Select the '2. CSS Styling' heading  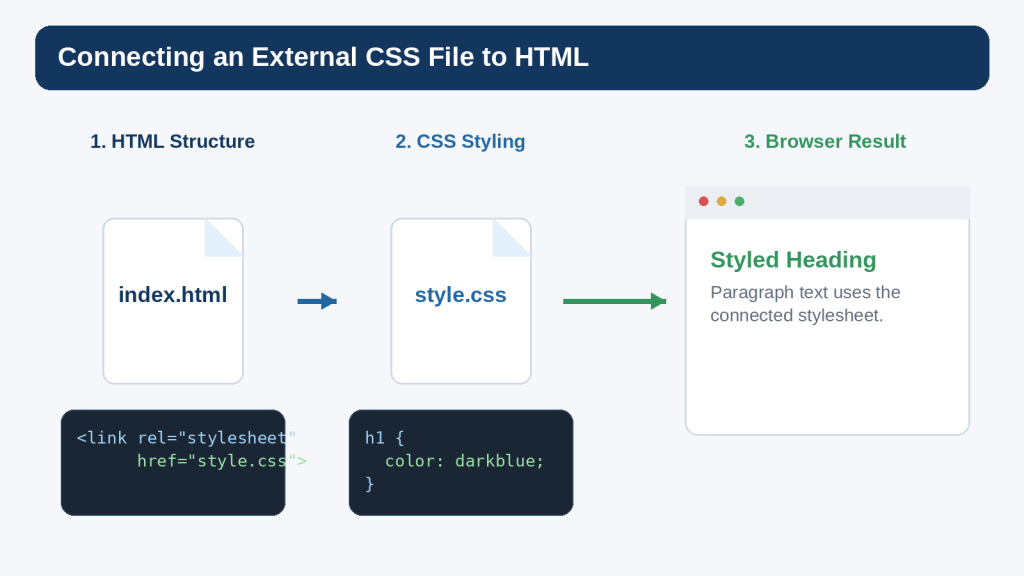click(460, 141)
